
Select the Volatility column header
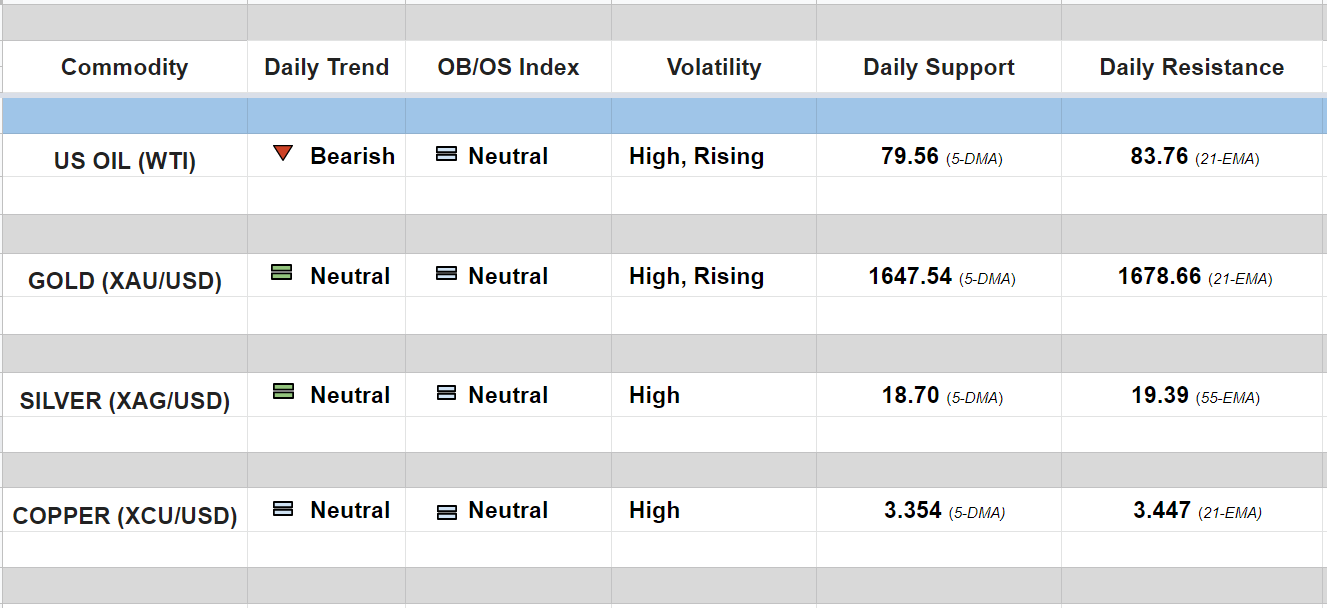pyautogui.click(x=714, y=68)
